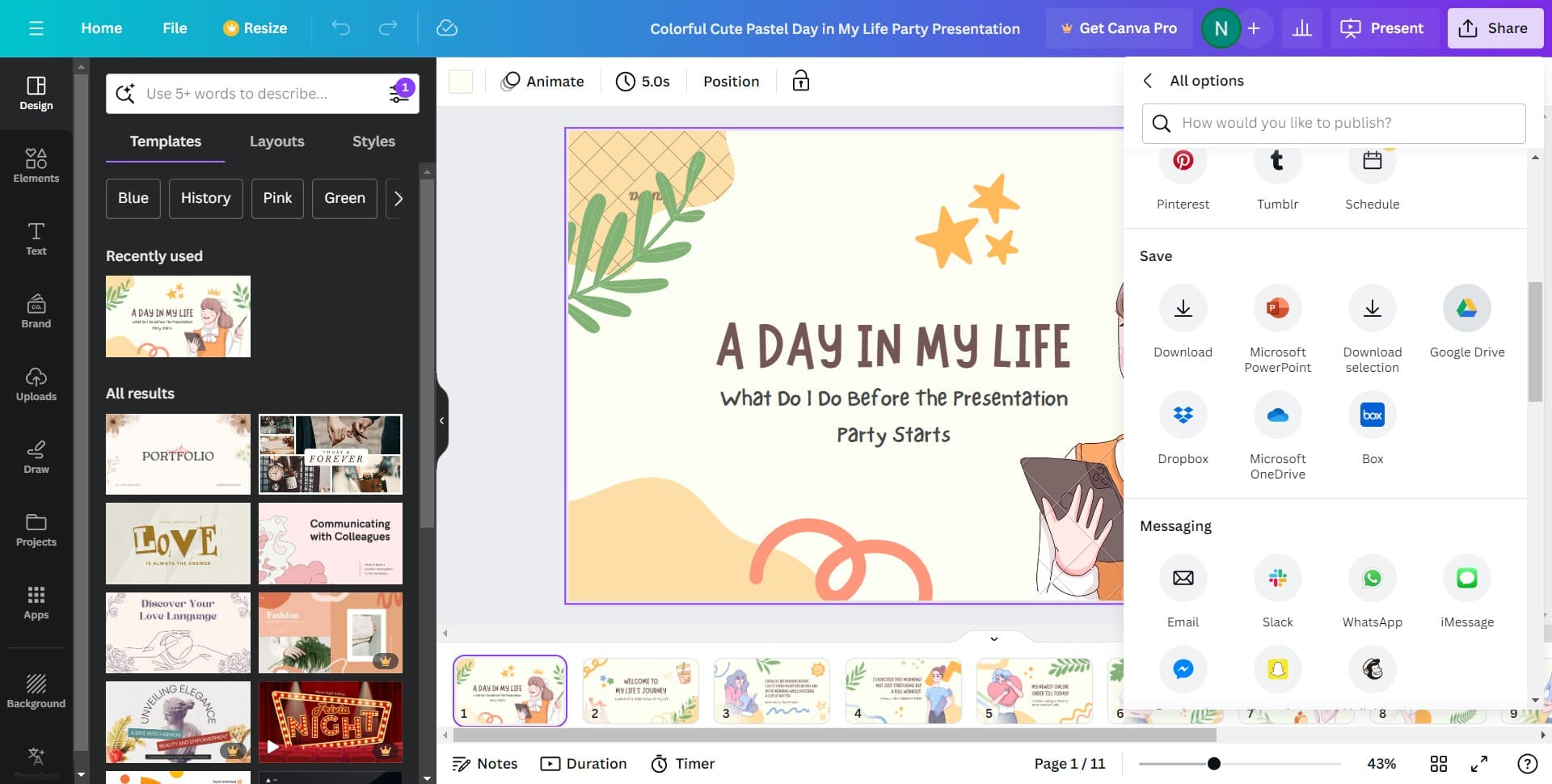Select the Draw tool in sidebar
The height and width of the screenshot is (784, 1552).
[x=36, y=457]
